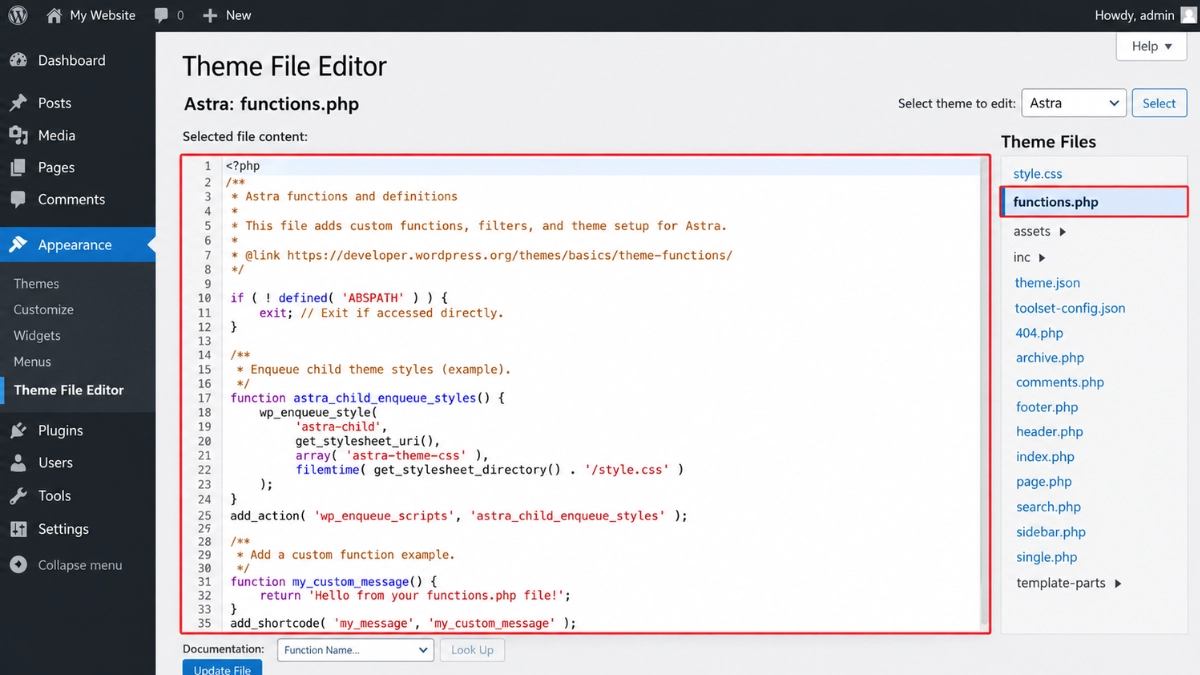Click the Users person icon
The image size is (1200, 675).
click(x=18, y=463)
